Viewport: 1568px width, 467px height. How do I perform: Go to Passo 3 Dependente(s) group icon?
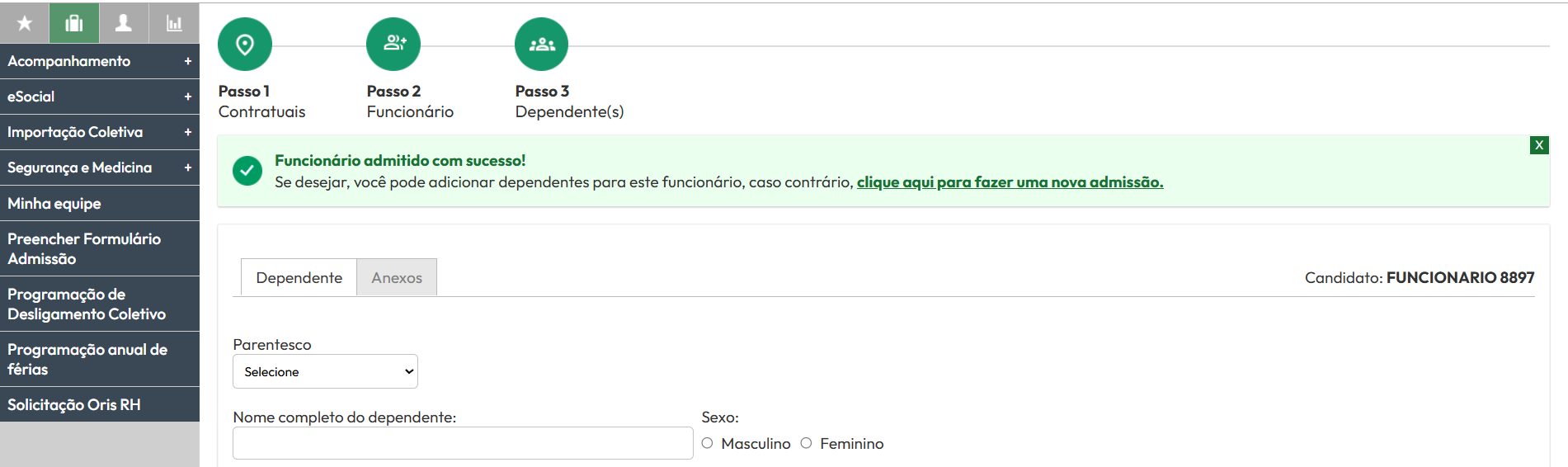coord(542,45)
